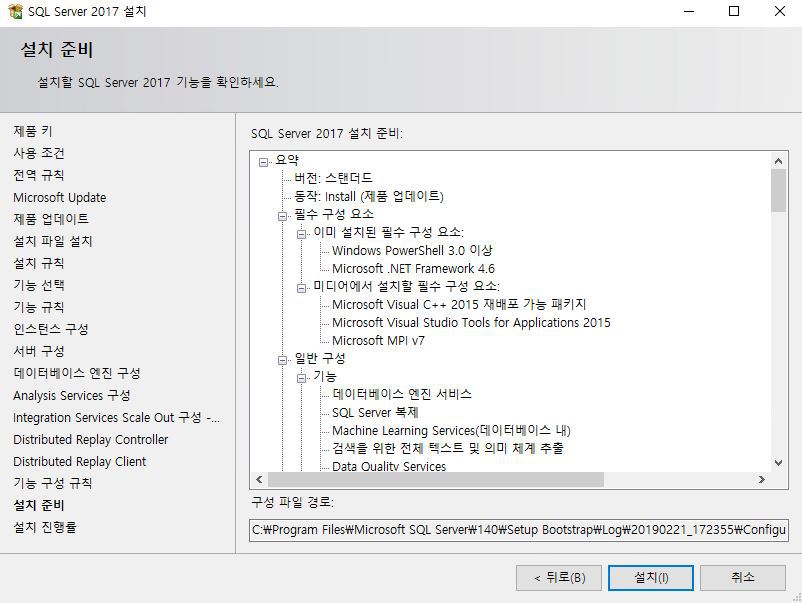Click the horizontal scrollbar thumb
The width and height of the screenshot is (802, 603).
click(x=436, y=480)
